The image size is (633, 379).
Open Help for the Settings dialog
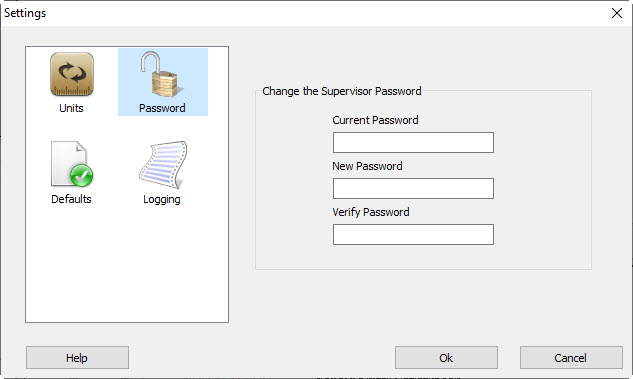click(77, 358)
